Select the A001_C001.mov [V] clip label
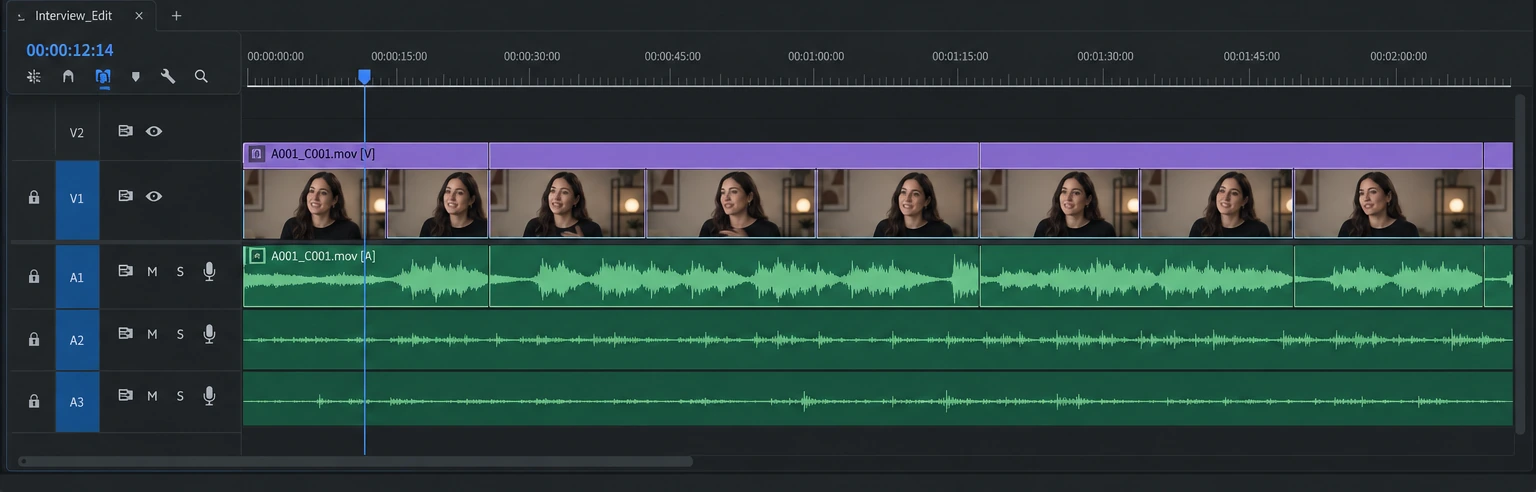The image size is (1536, 492). click(x=323, y=154)
